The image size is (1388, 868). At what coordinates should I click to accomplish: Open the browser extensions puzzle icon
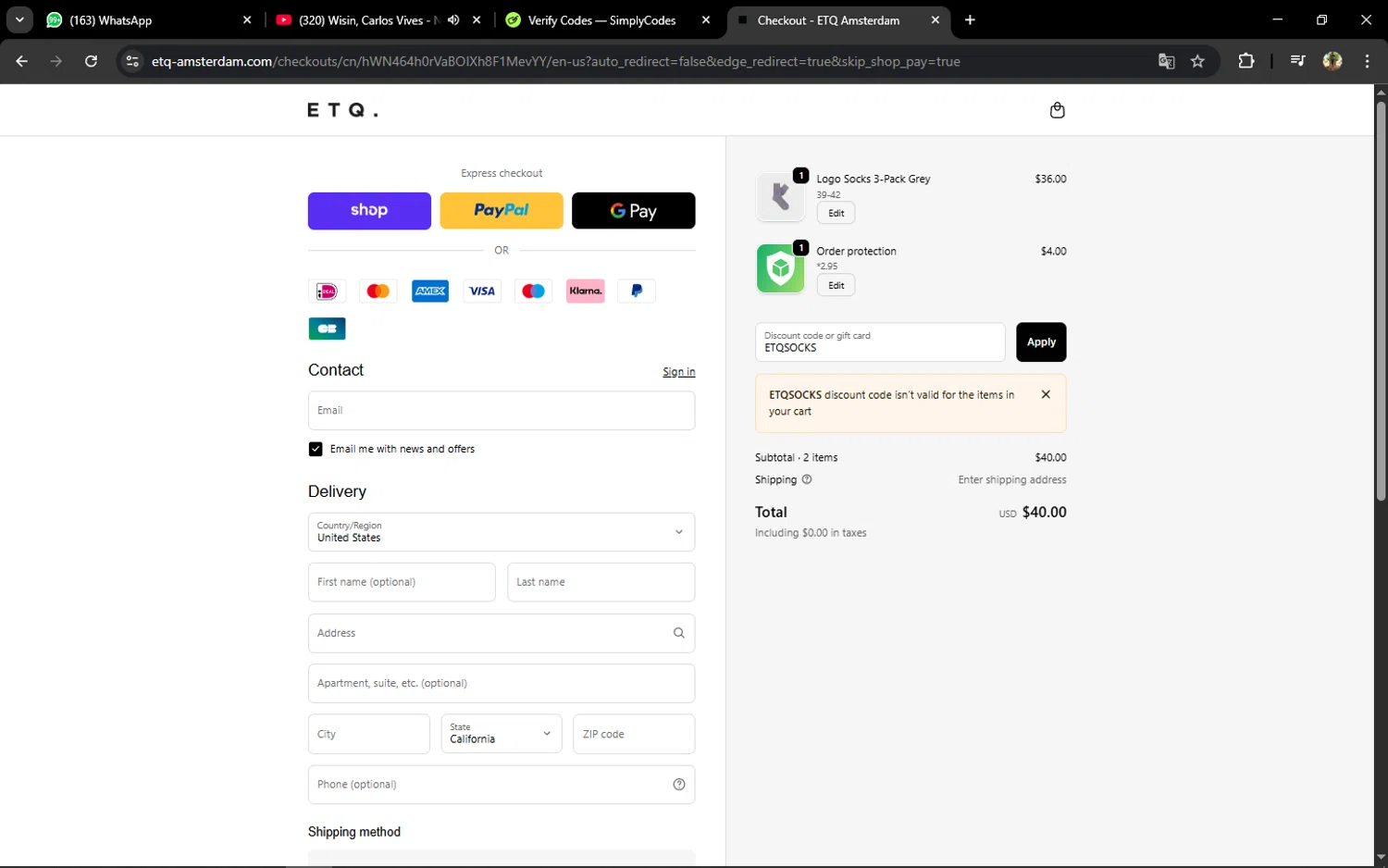coord(1245,61)
